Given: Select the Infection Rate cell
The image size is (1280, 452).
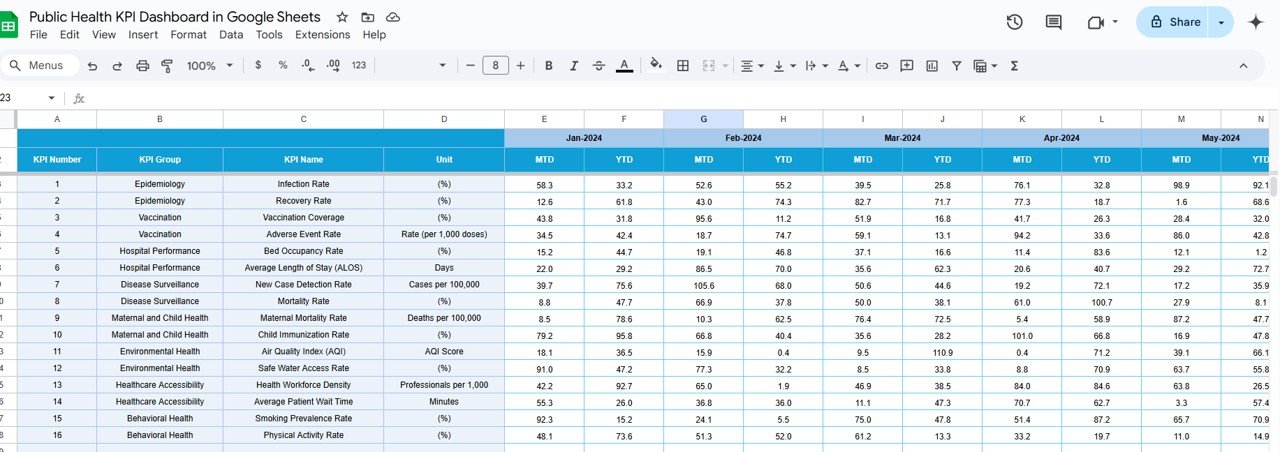Looking at the screenshot, I should [303, 185].
